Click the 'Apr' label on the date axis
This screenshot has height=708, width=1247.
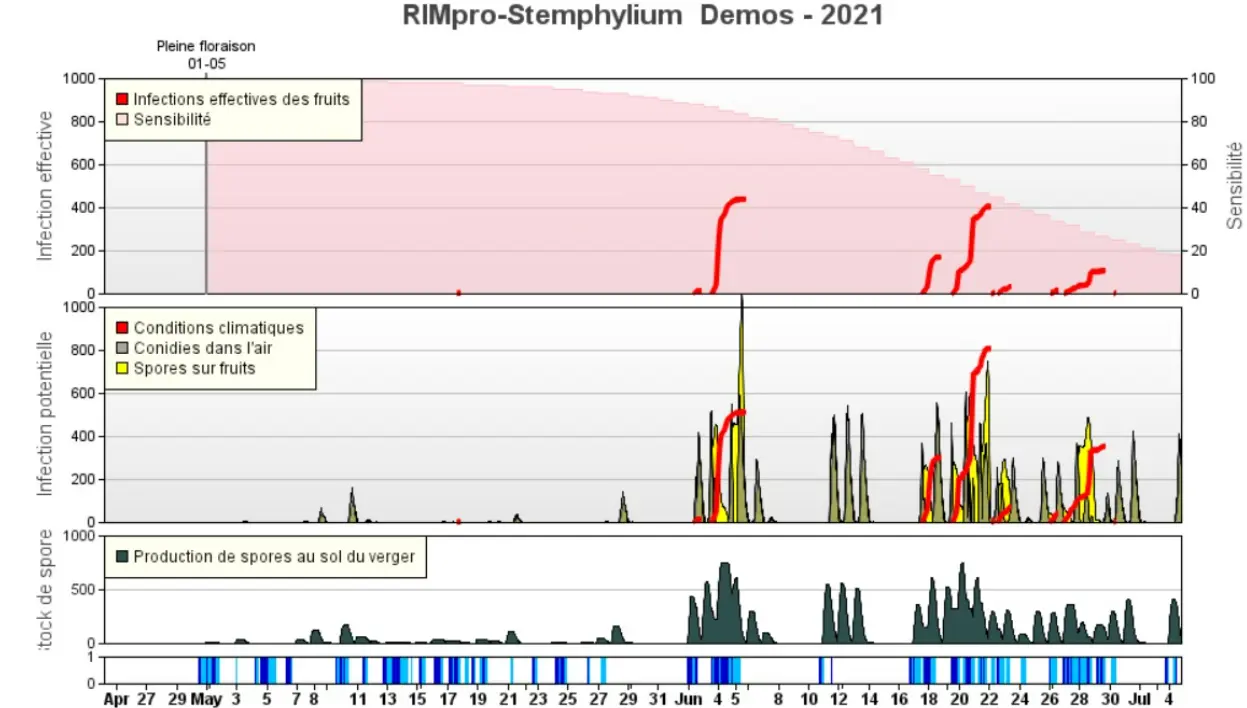(x=116, y=699)
